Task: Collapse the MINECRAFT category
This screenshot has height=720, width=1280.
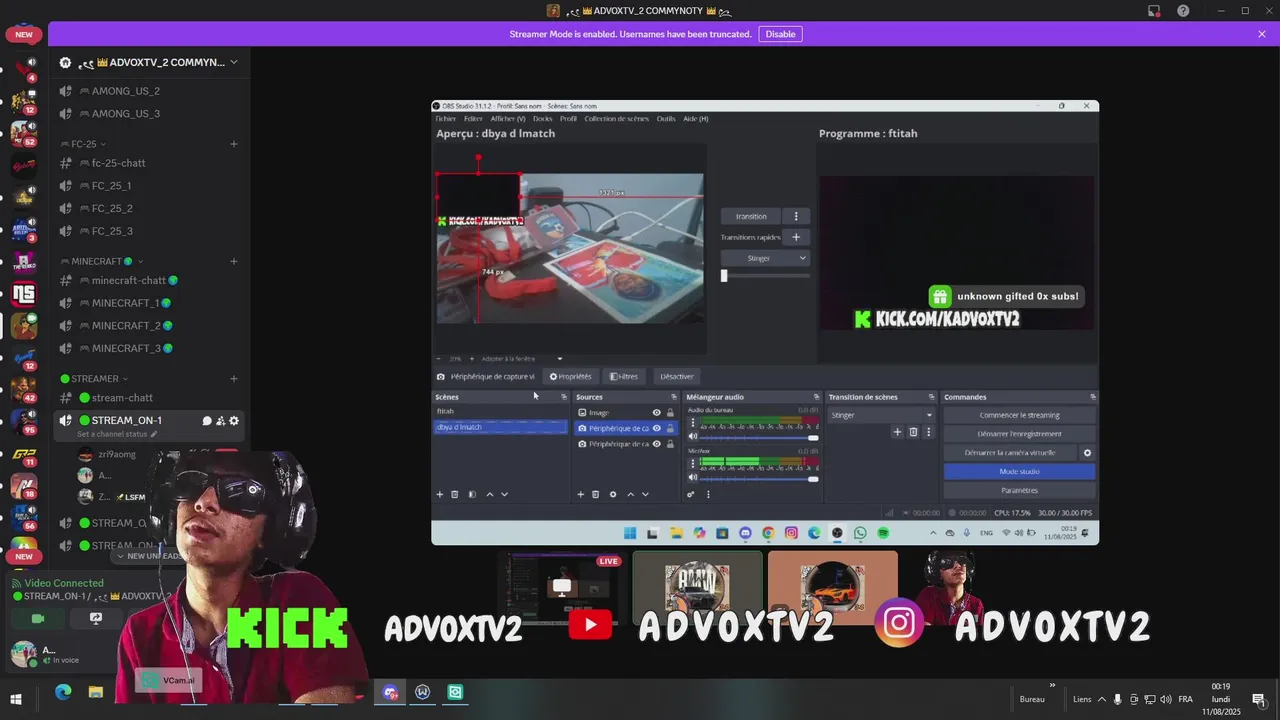Action: (102, 261)
